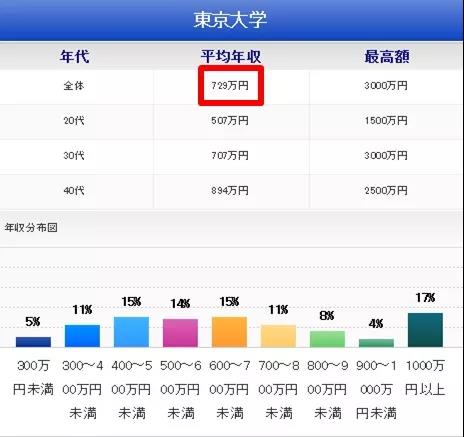The height and width of the screenshot is (437, 464).
Task: Click the orange 600~700万円 bar
Action: click(x=229, y=332)
